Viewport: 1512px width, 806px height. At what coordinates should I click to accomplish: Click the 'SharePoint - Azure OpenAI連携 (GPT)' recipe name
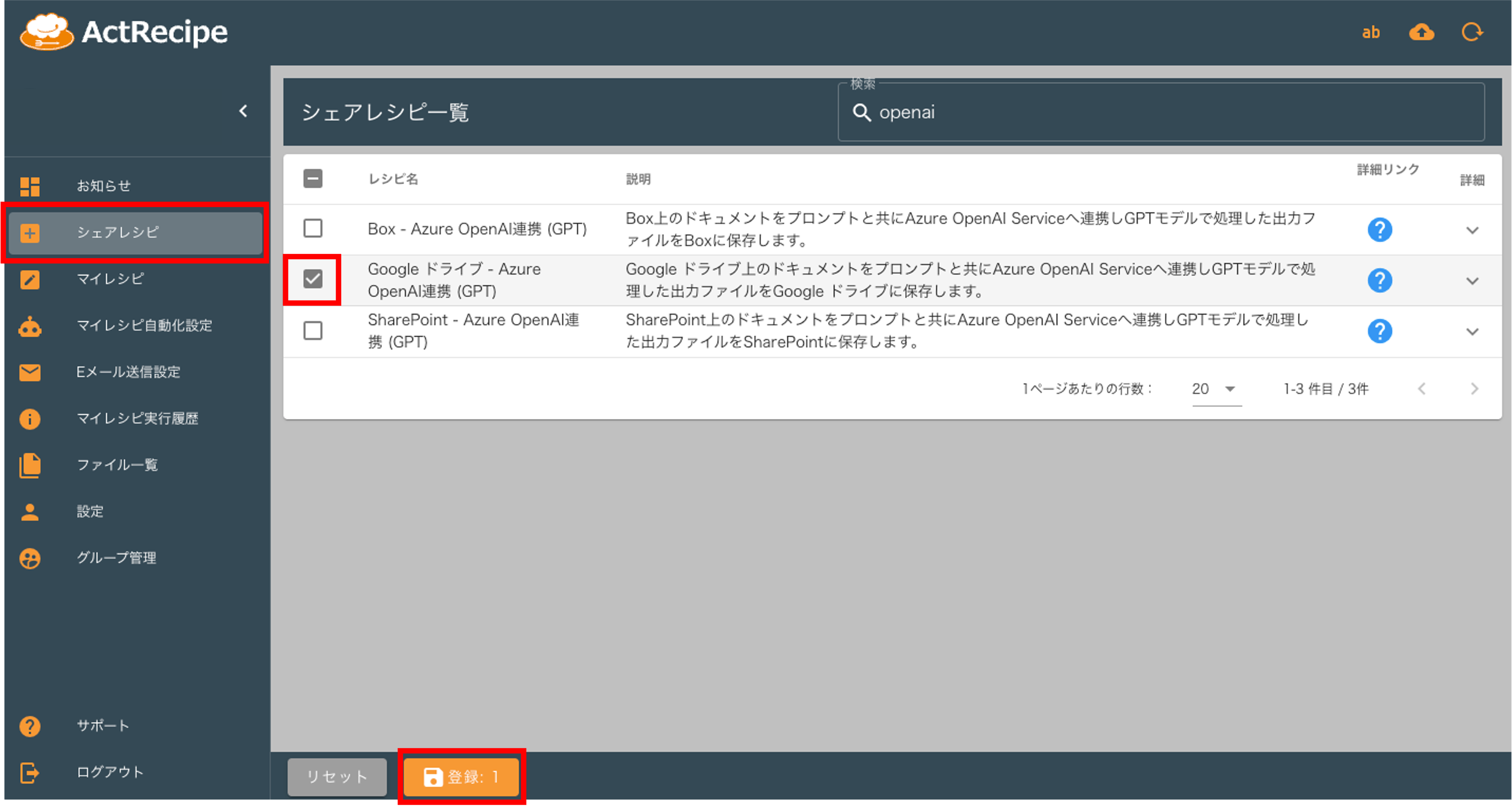pos(473,331)
